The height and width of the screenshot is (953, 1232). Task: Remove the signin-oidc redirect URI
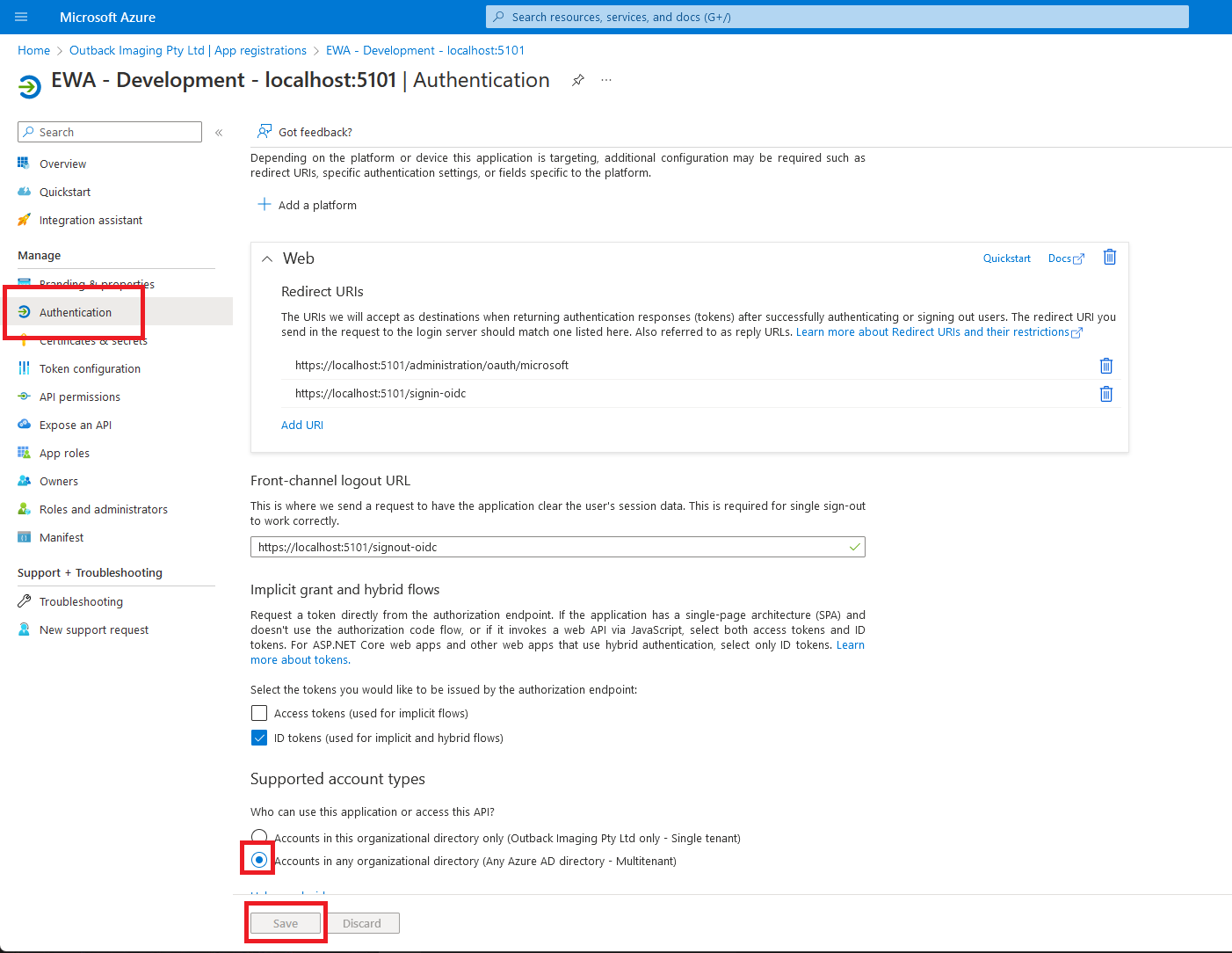[1105, 394]
